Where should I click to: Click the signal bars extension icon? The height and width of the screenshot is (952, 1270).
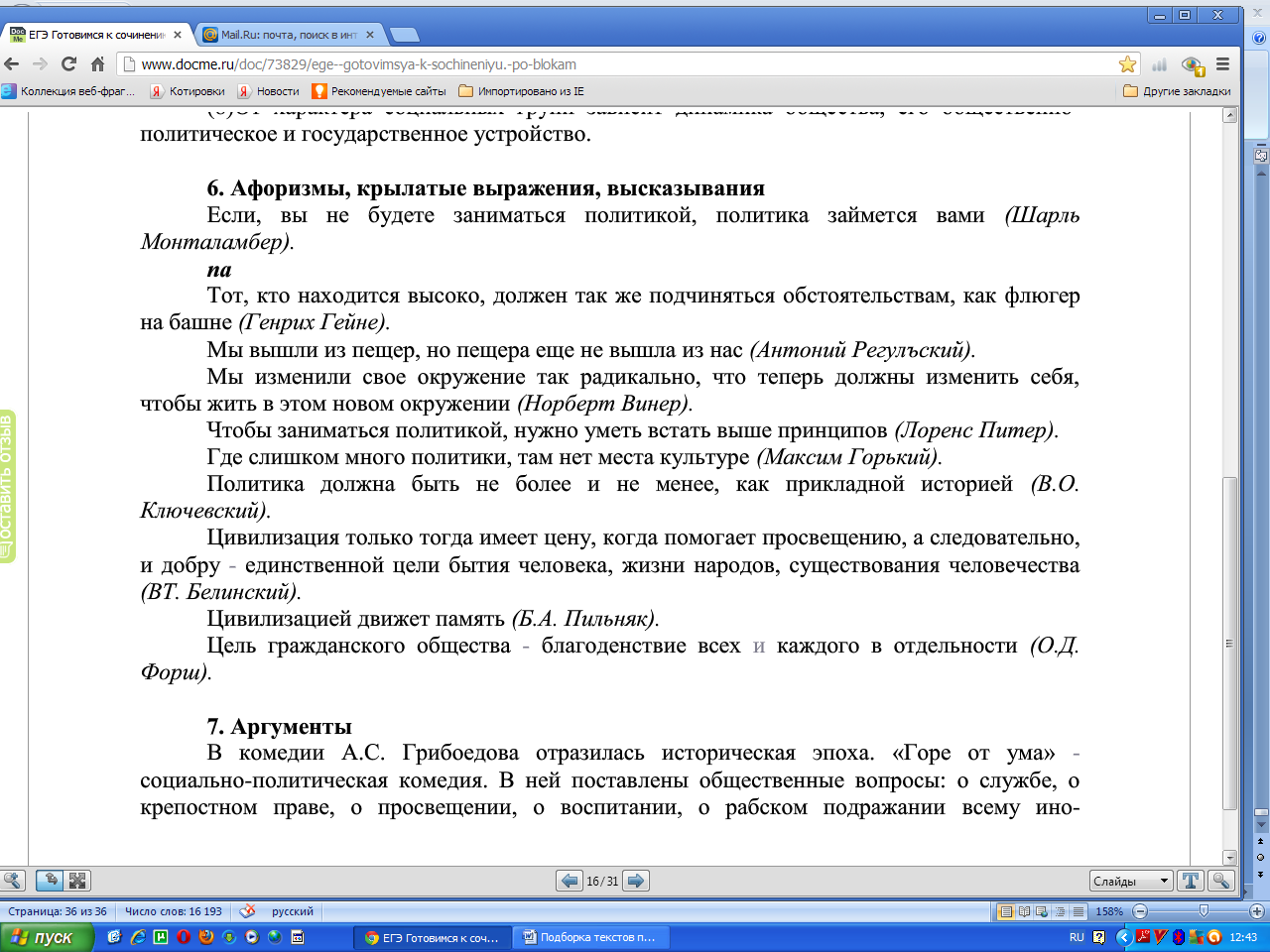click(1159, 64)
